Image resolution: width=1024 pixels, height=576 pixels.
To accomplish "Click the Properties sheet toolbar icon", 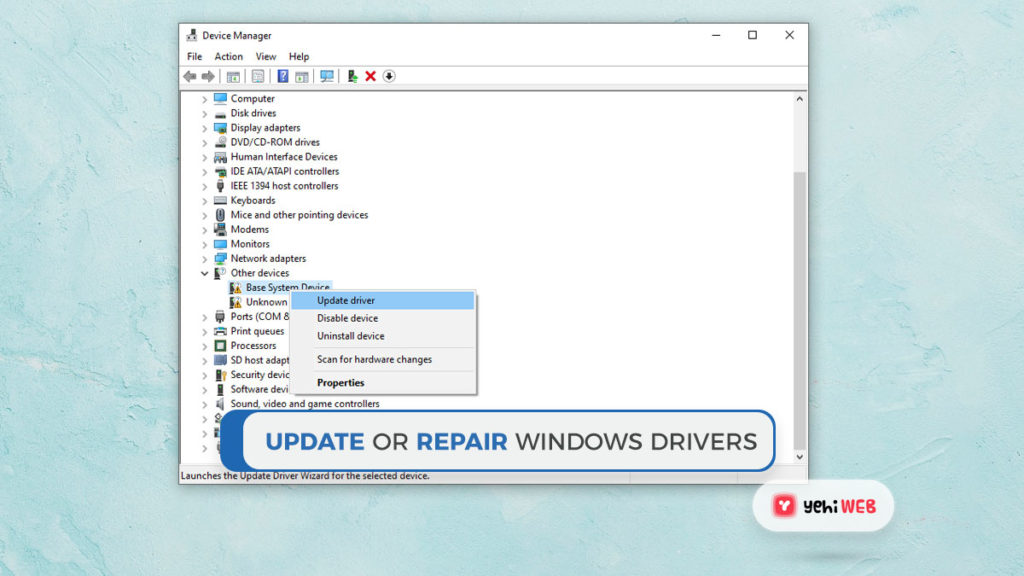I will tap(258, 76).
